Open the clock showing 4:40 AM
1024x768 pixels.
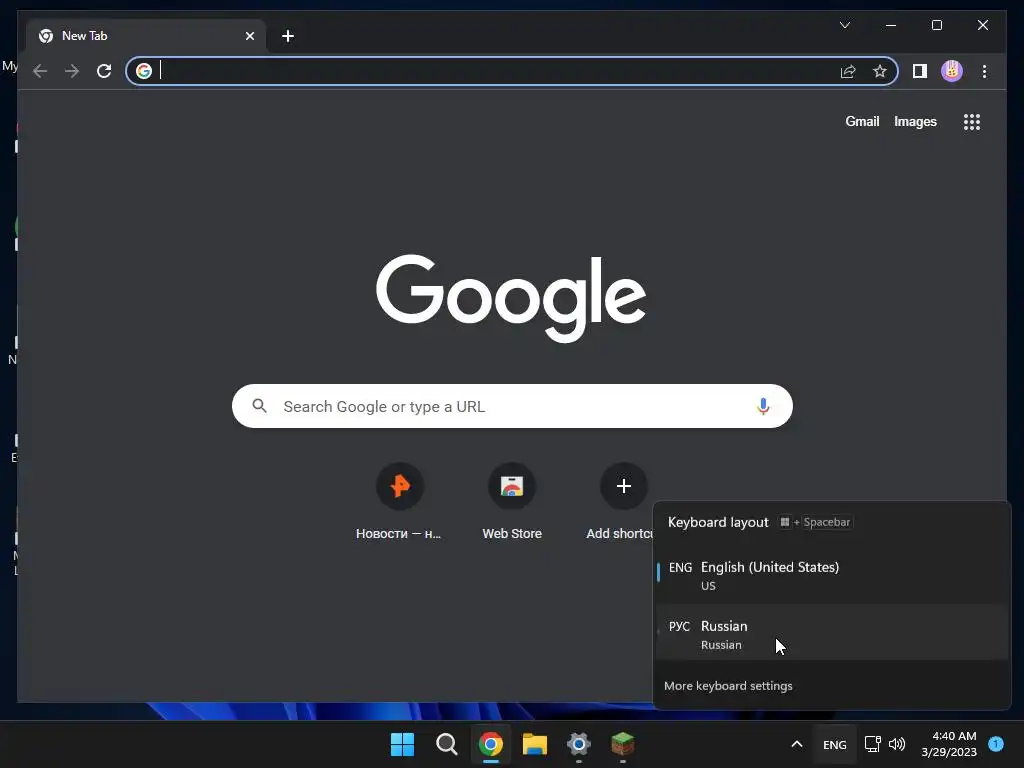point(949,744)
